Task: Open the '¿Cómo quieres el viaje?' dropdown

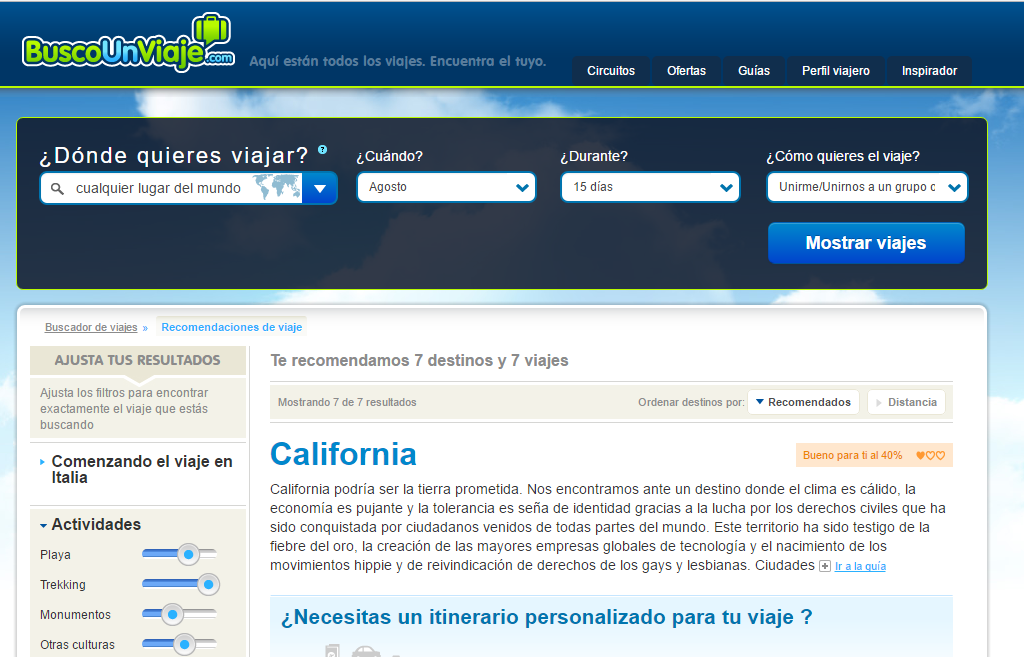Action: coord(866,187)
